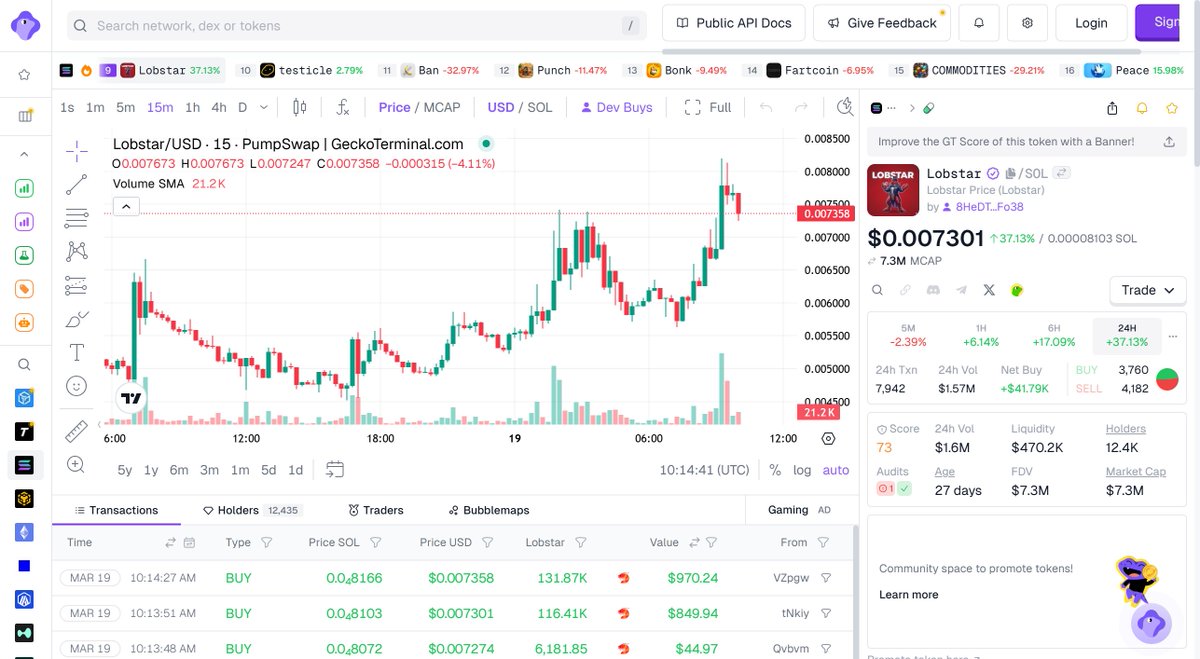This screenshot has height=659, width=1200.
Task: Select the ruler measure tool
Action: (x=76, y=431)
